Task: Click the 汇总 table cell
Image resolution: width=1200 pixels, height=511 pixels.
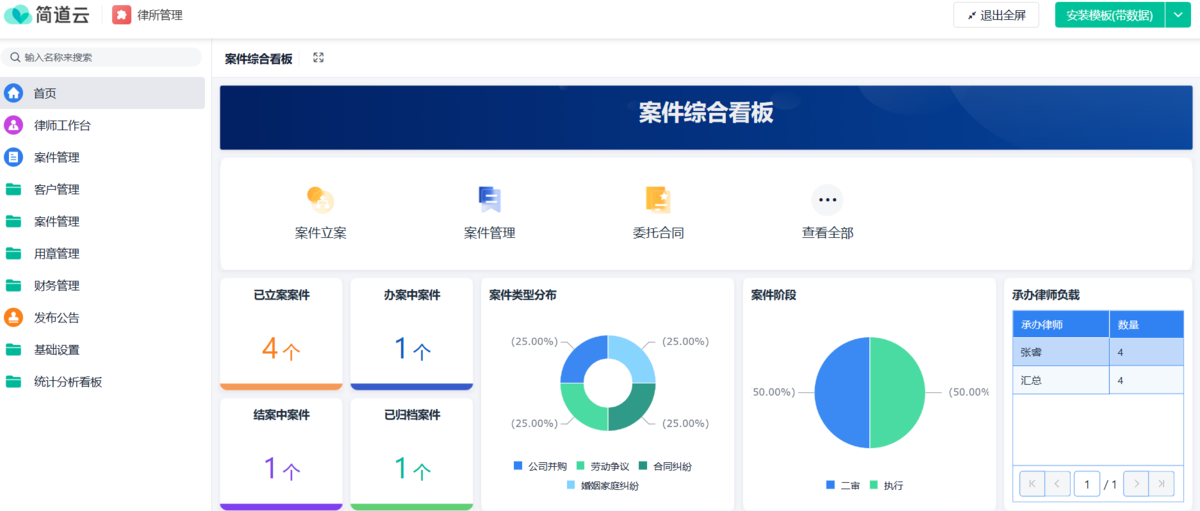Action: tap(1061, 380)
